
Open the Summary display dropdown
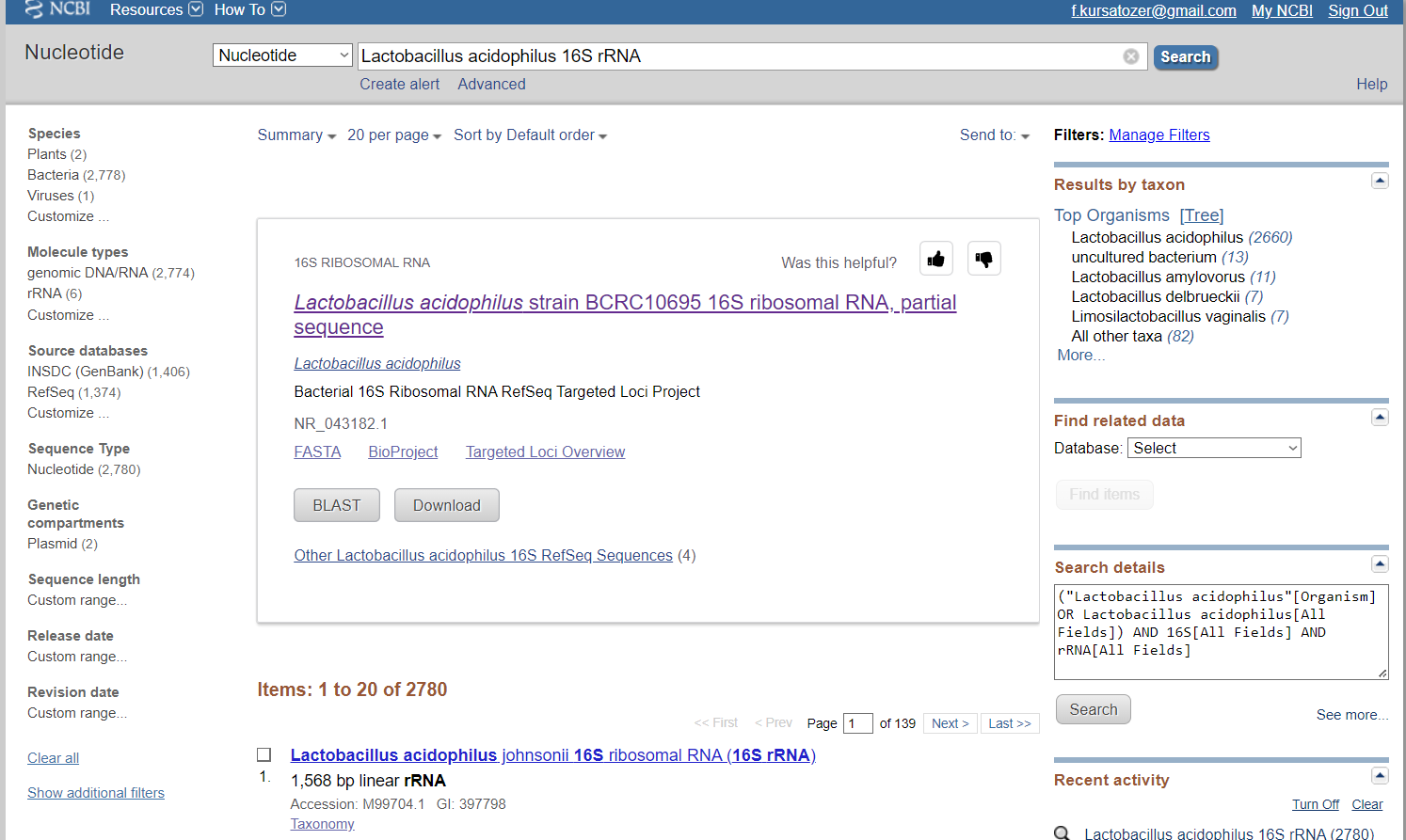[296, 135]
